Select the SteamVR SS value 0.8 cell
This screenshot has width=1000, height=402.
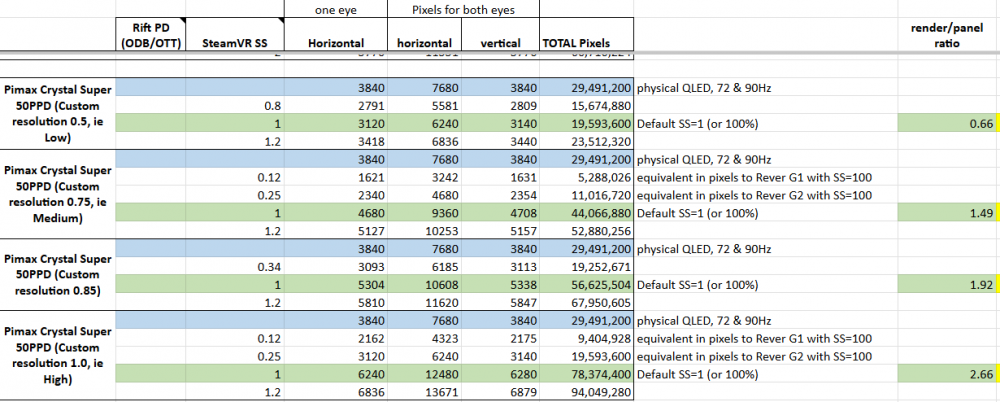[235, 105]
